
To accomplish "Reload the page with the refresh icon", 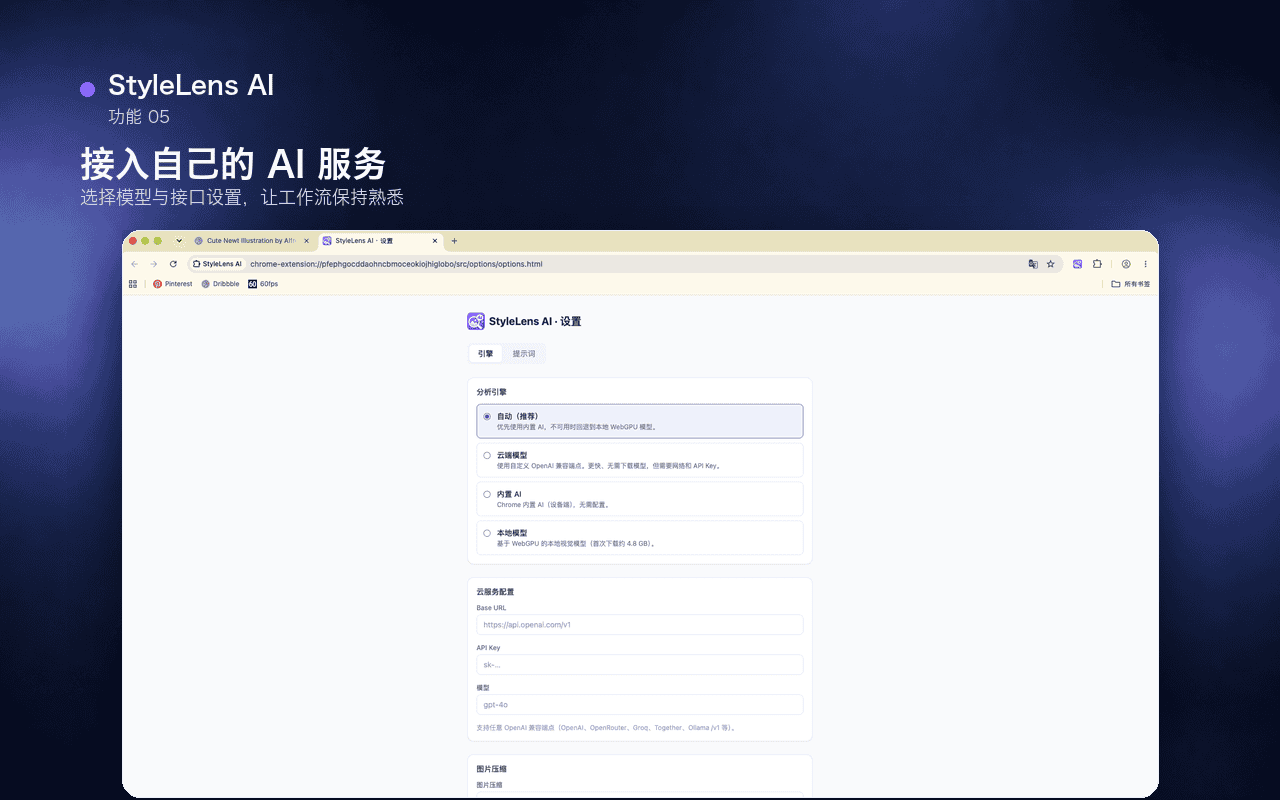I will [x=173, y=264].
